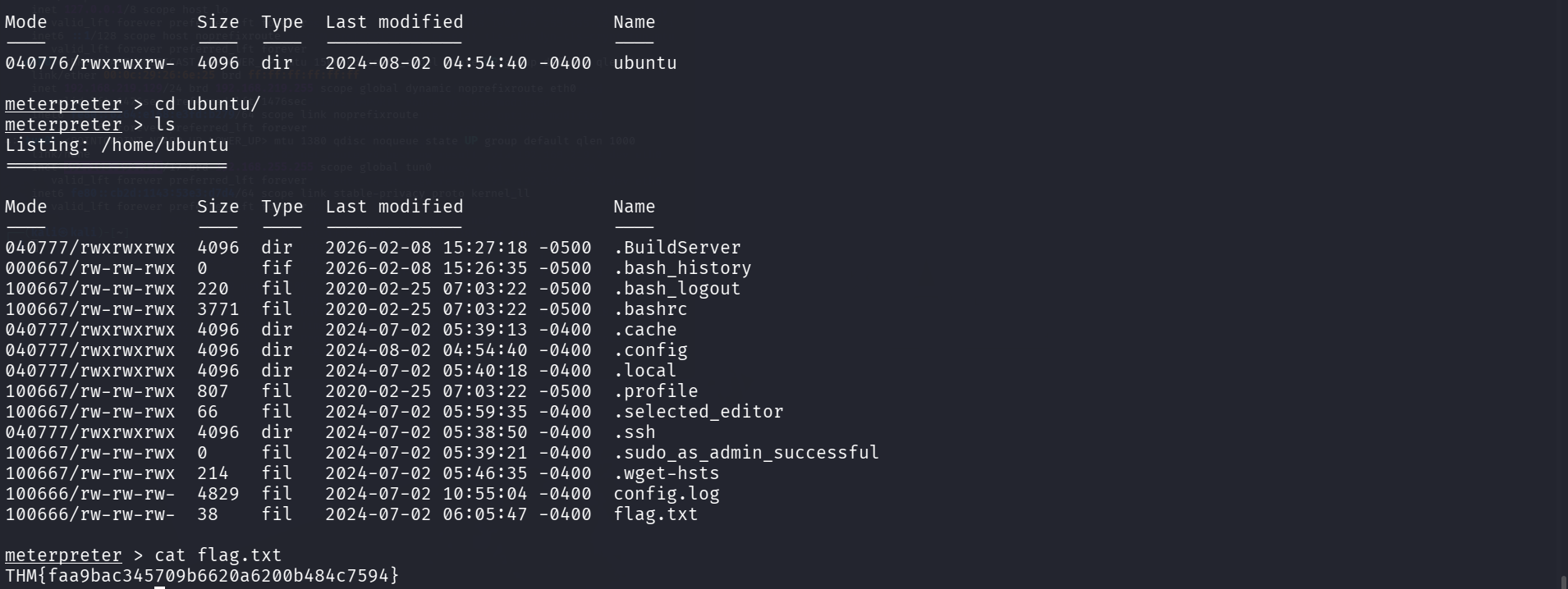Click the .bashrc file name
Screen dimensions: 1568x589
pyautogui.click(x=650, y=309)
